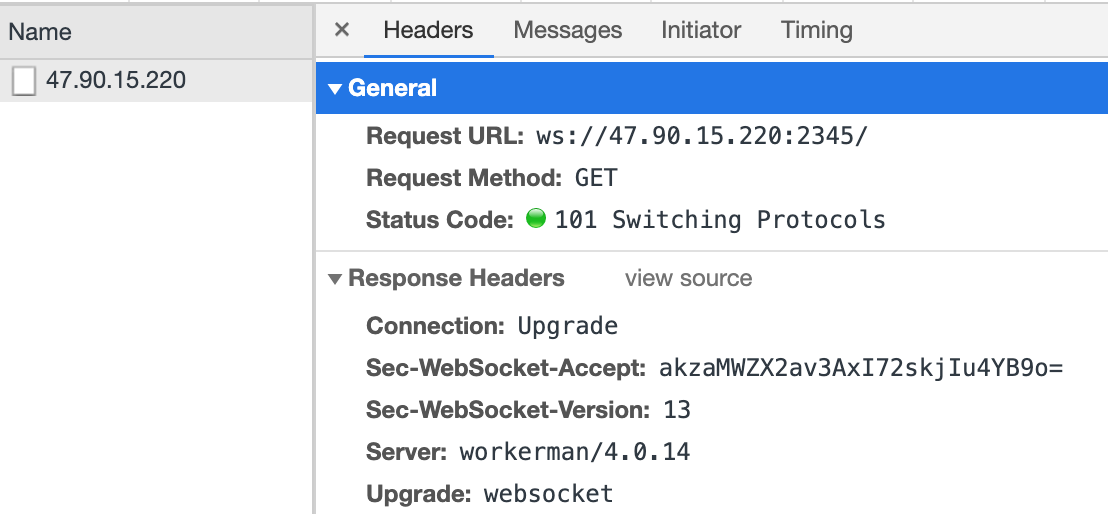
Task: Click the 101 Switching Protocols status text
Action: (x=720, y=220)
